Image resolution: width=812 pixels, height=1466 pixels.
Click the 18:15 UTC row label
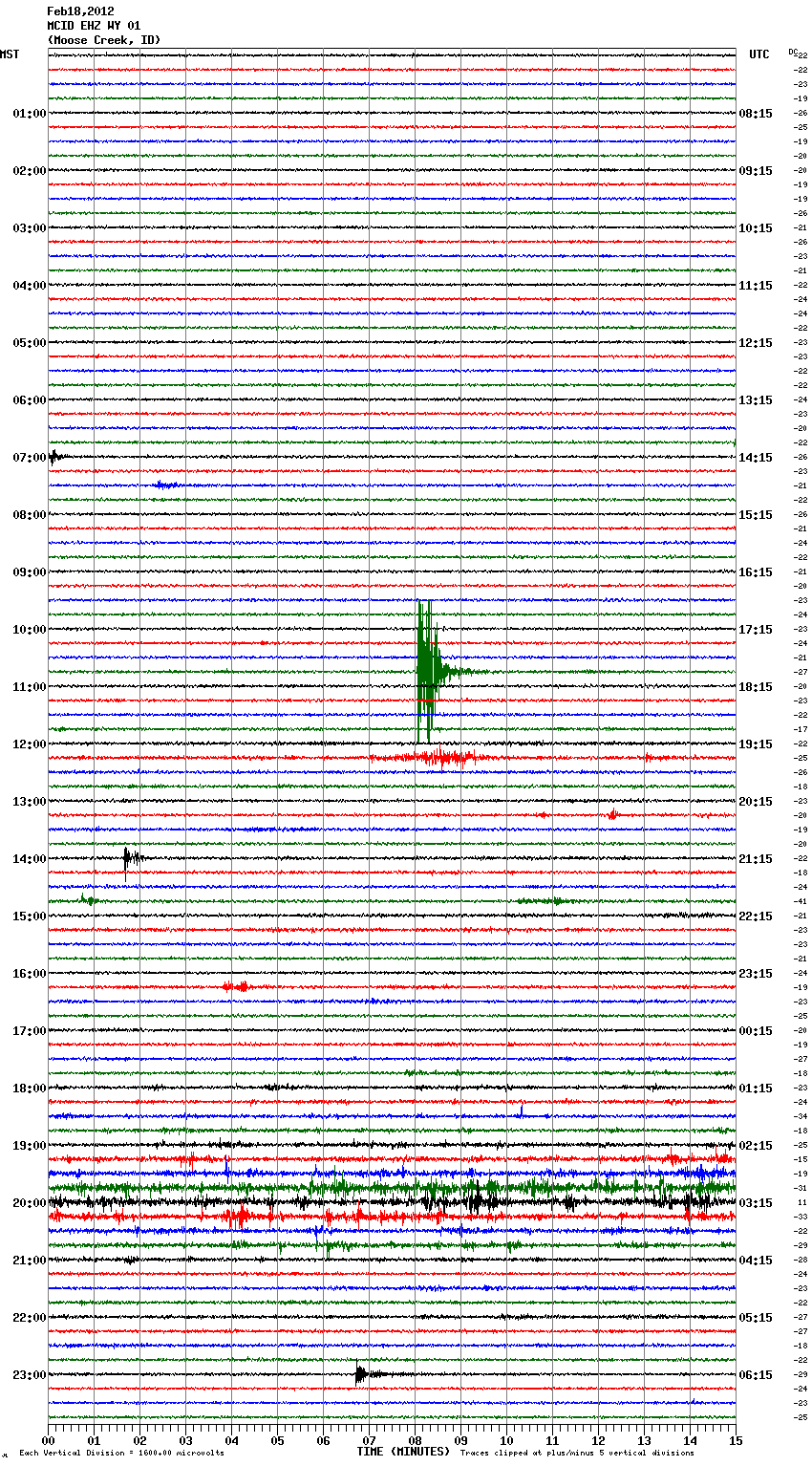pyautogui.click(x=756, y=687)
